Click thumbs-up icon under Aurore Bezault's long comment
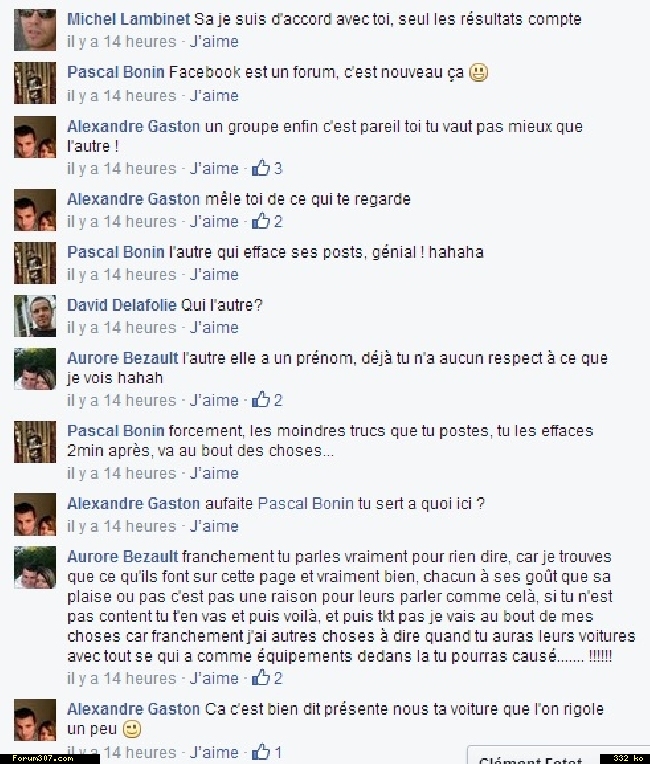Viewport: 650px width, 764px height. (261, 678)
